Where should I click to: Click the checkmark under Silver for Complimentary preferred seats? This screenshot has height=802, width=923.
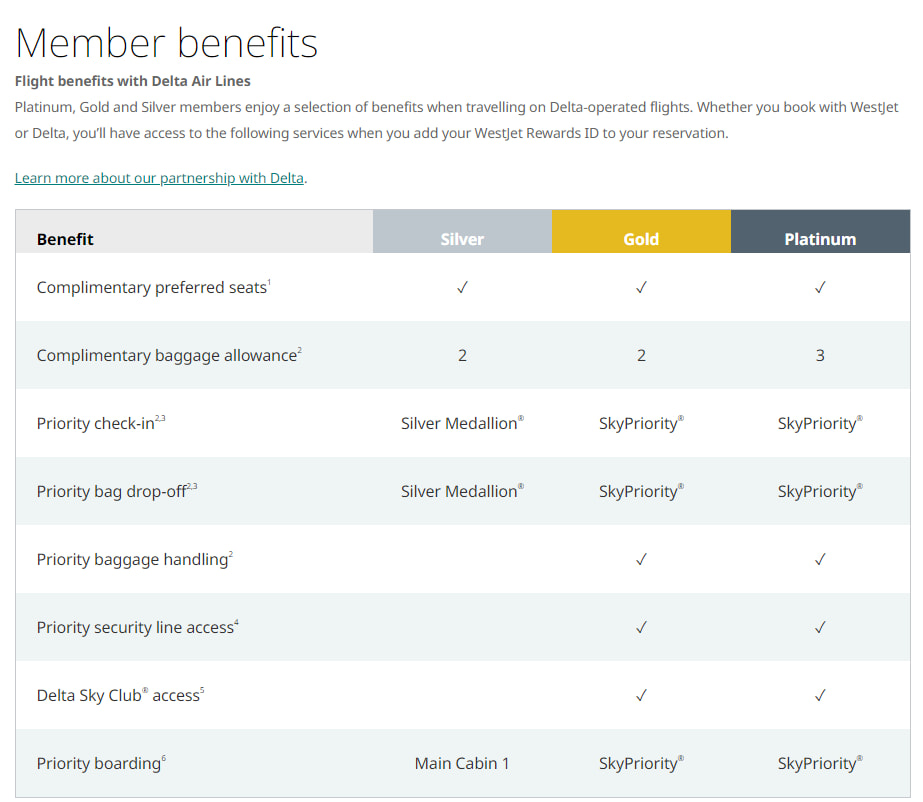coord(462,287)
